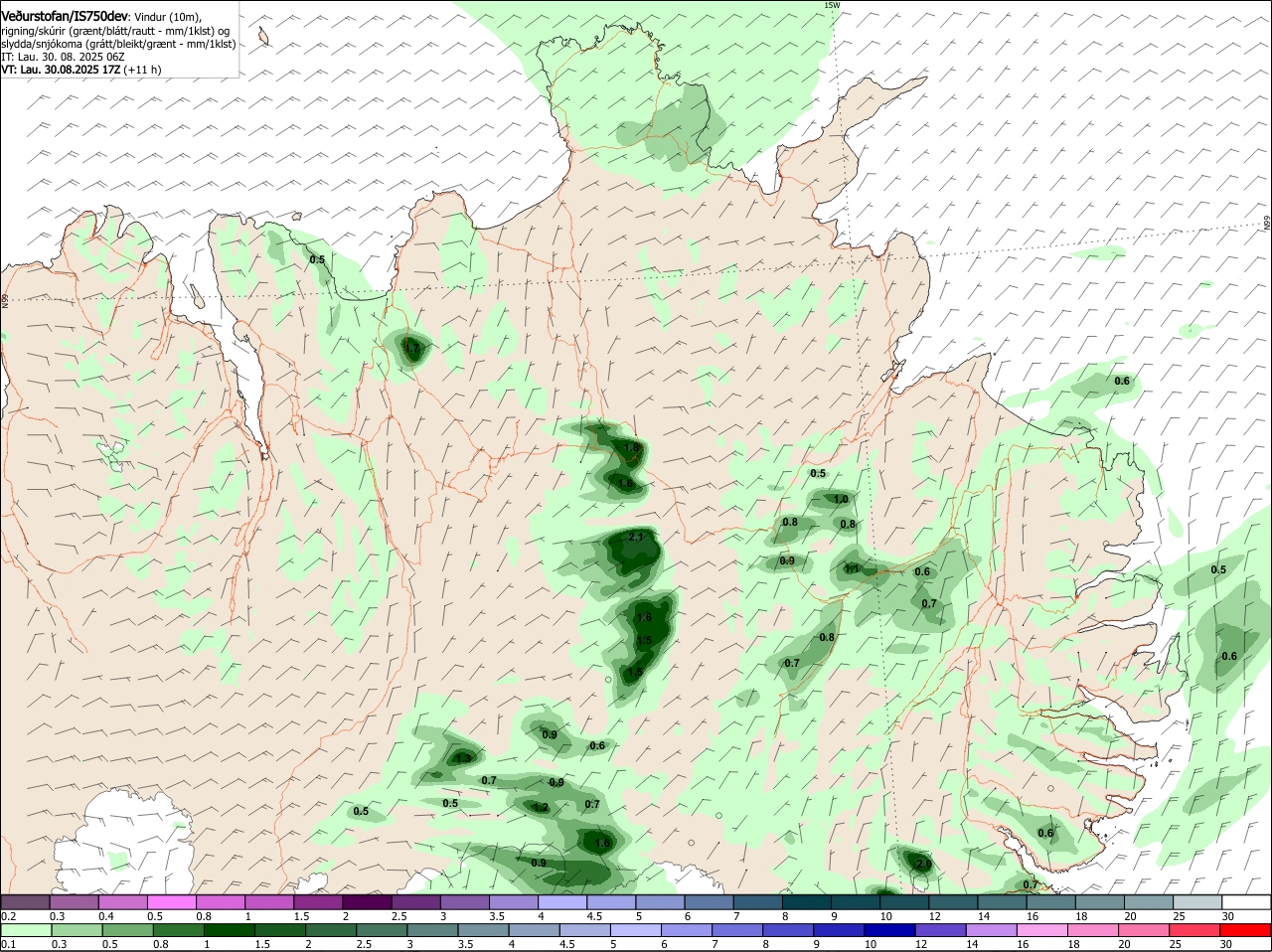Click the 1.3 precipitation value on map
Viewport: 1272px width, 952px height.
coord(463,758)
